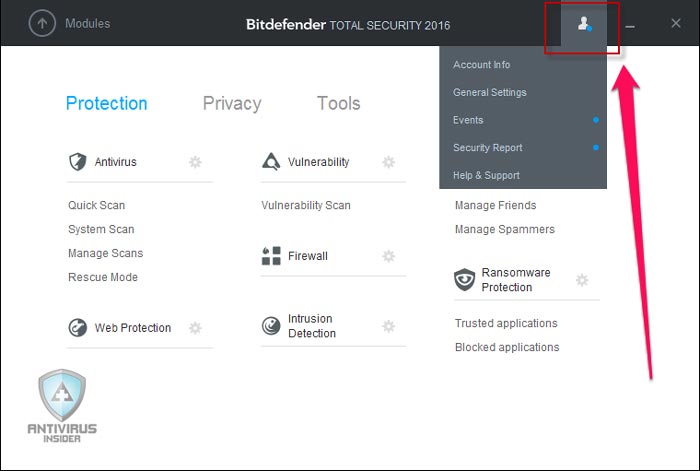Open Ransomware Protection settings gear
This screenshot has width=700, height=471.
point(582,280)
